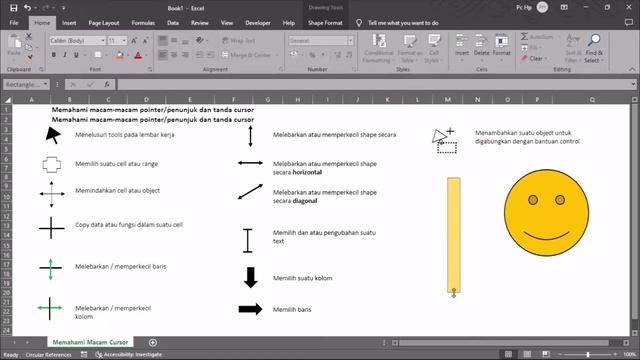This screenshot has height=360, width=640.
Task: Open Find & Select
Action: pyautogui.click(x=594, y=48)
